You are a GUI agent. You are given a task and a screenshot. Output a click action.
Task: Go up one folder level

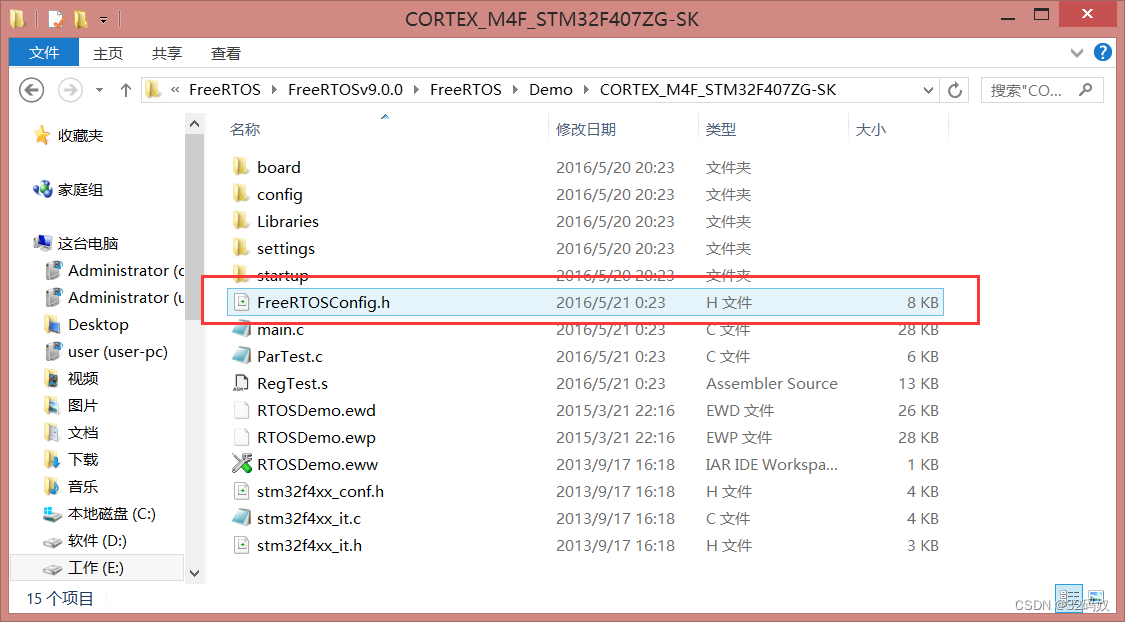coord(126,90)
